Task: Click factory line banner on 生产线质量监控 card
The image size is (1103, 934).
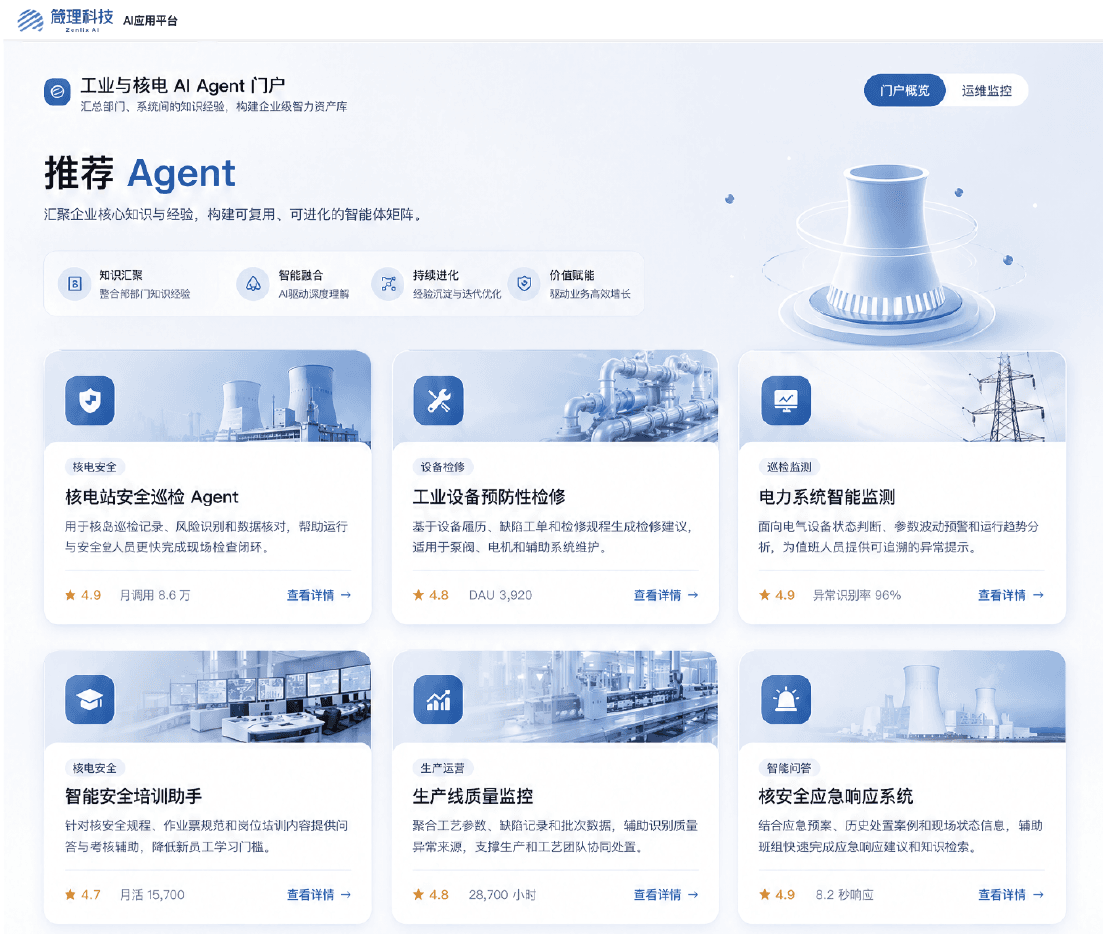Action: (556, 696)
